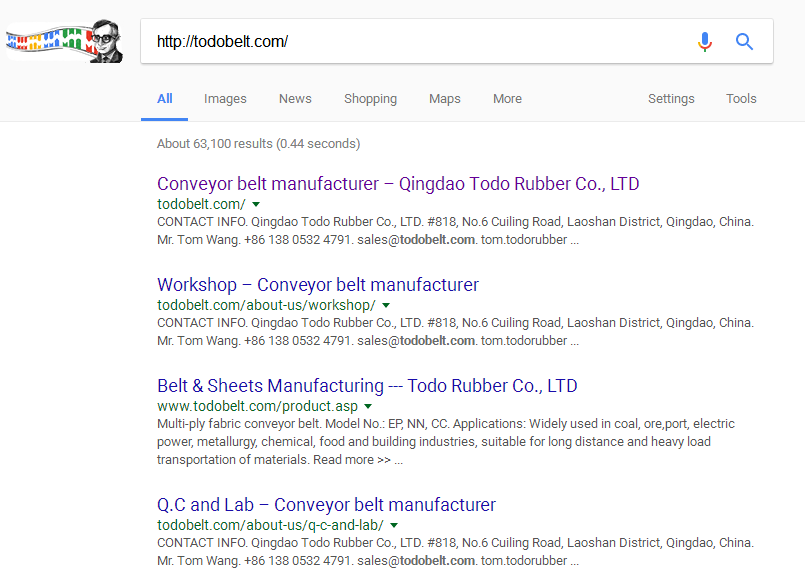Viewport: 805px width, 585px height.
Task: Open the Workshop – Conveyor belt manufacturer result
Action: click(318, 285)
